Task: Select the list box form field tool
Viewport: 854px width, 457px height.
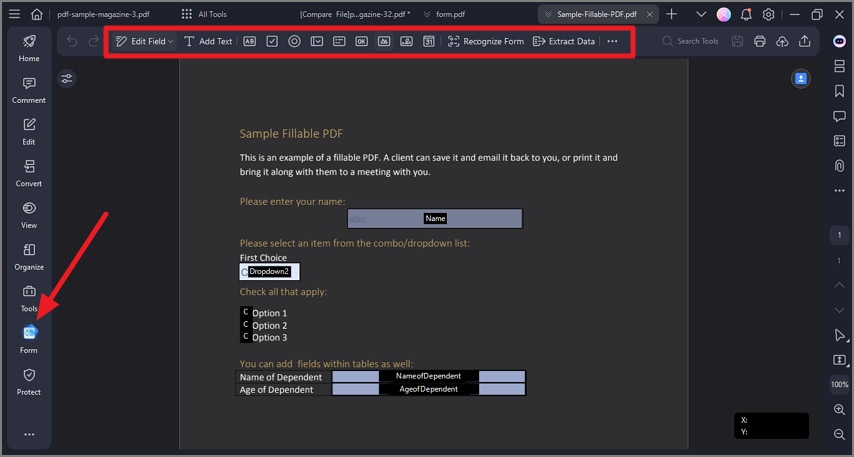Action: pos(339,41)
